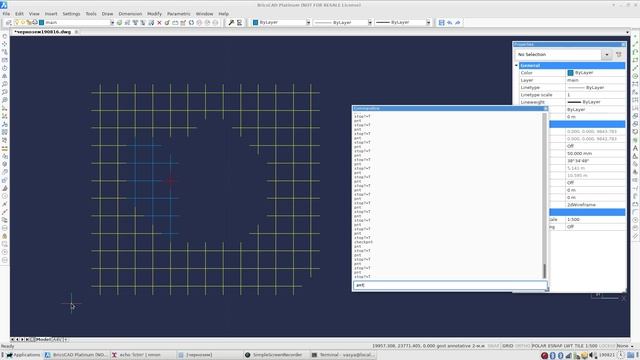The height and width of the screenshot is (360, 640).
Task: Click the command line input field
Action: pyautogui.click(x=450, y=285)
